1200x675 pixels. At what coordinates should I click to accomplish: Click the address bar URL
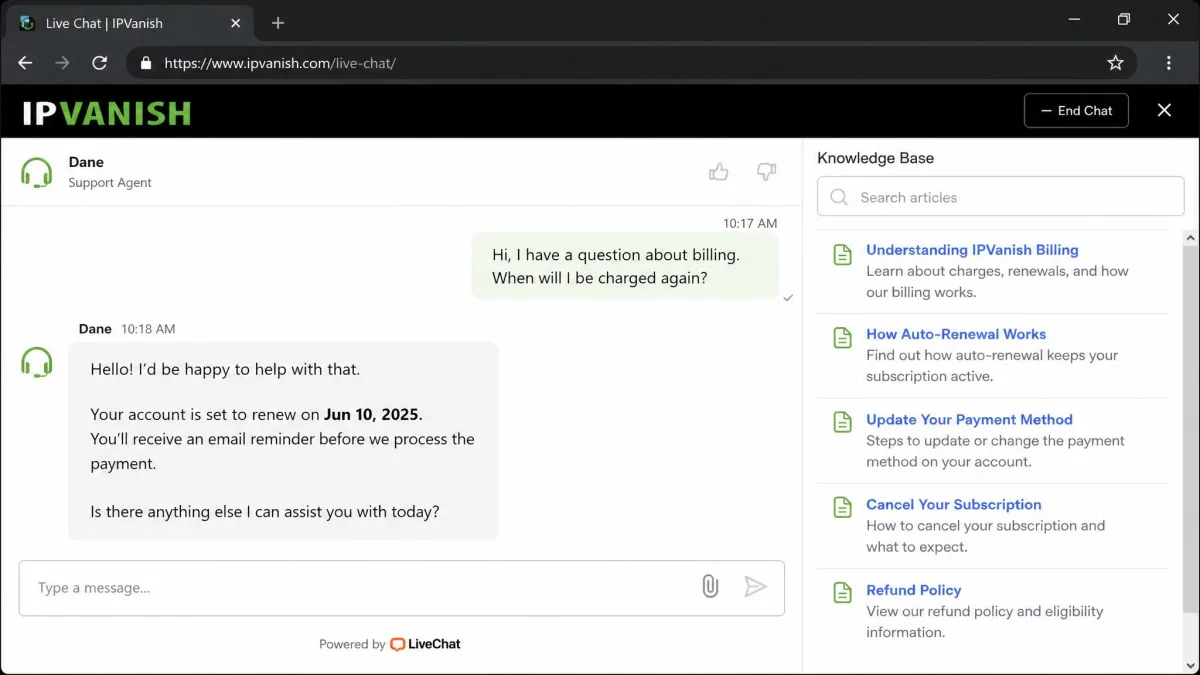(280, 63)
